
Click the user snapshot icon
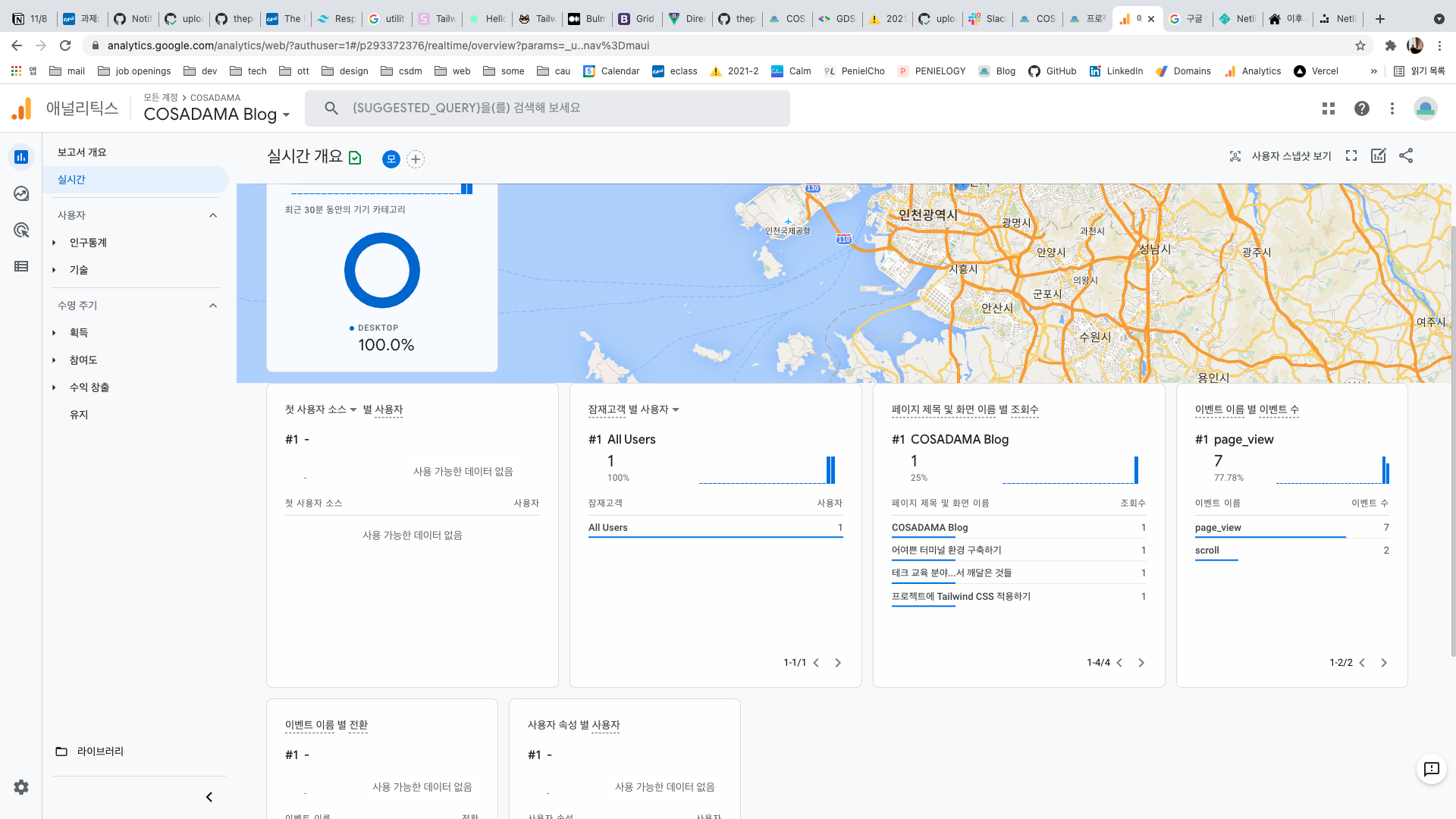1237,156
